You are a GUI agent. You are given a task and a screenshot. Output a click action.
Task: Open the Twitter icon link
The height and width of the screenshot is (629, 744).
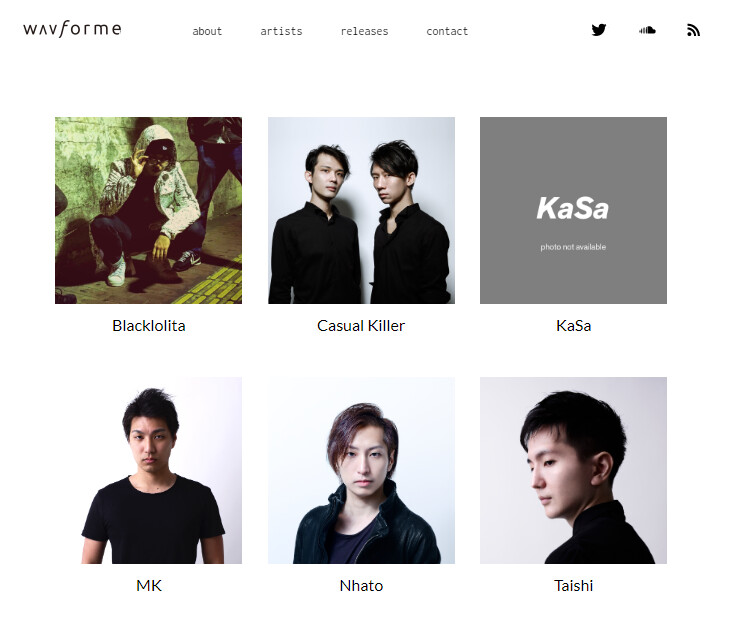click(599, 30)
